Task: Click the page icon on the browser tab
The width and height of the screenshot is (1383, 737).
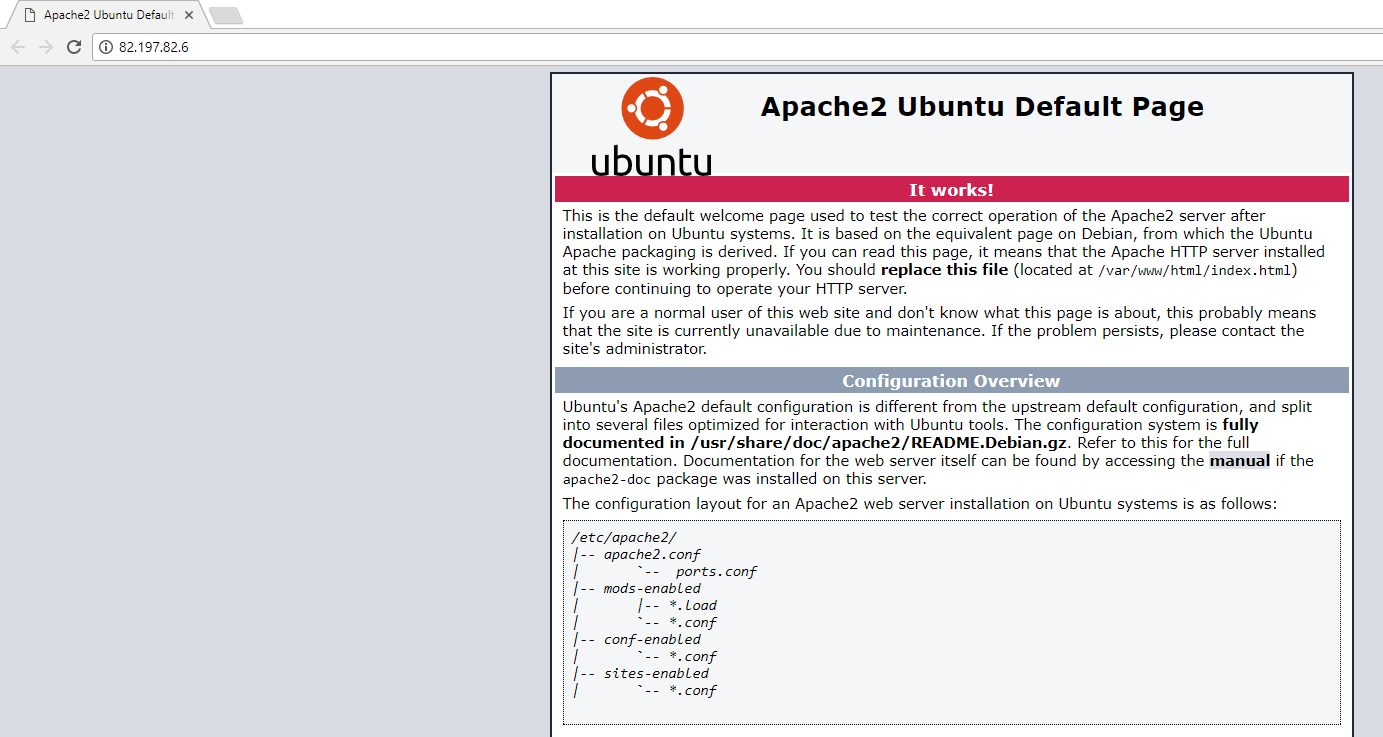Action: (x=30, y=15)
